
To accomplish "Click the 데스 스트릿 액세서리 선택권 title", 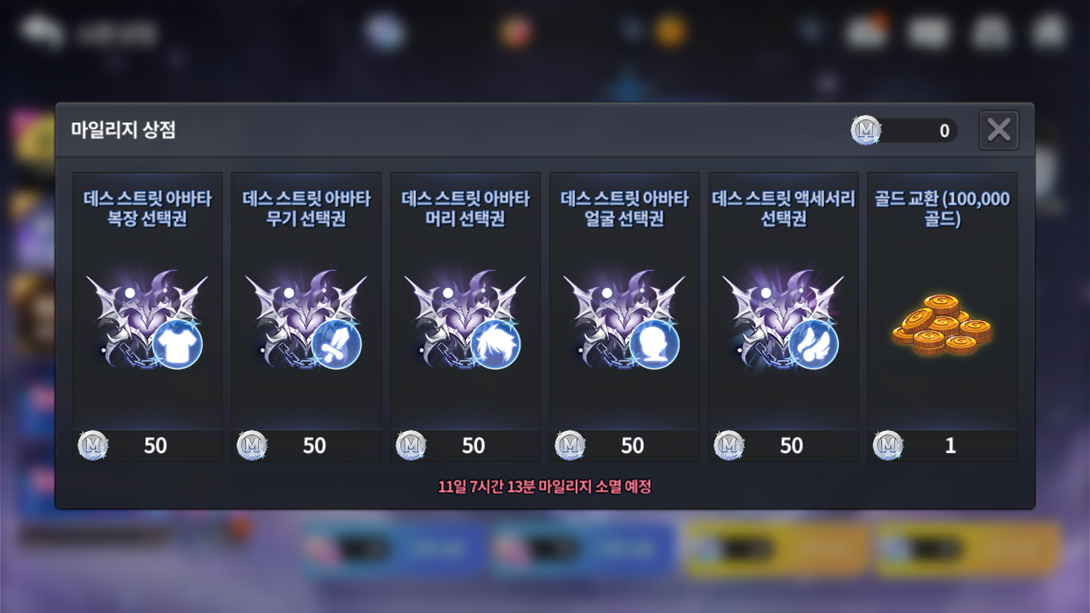I will [x=783, y=209].
